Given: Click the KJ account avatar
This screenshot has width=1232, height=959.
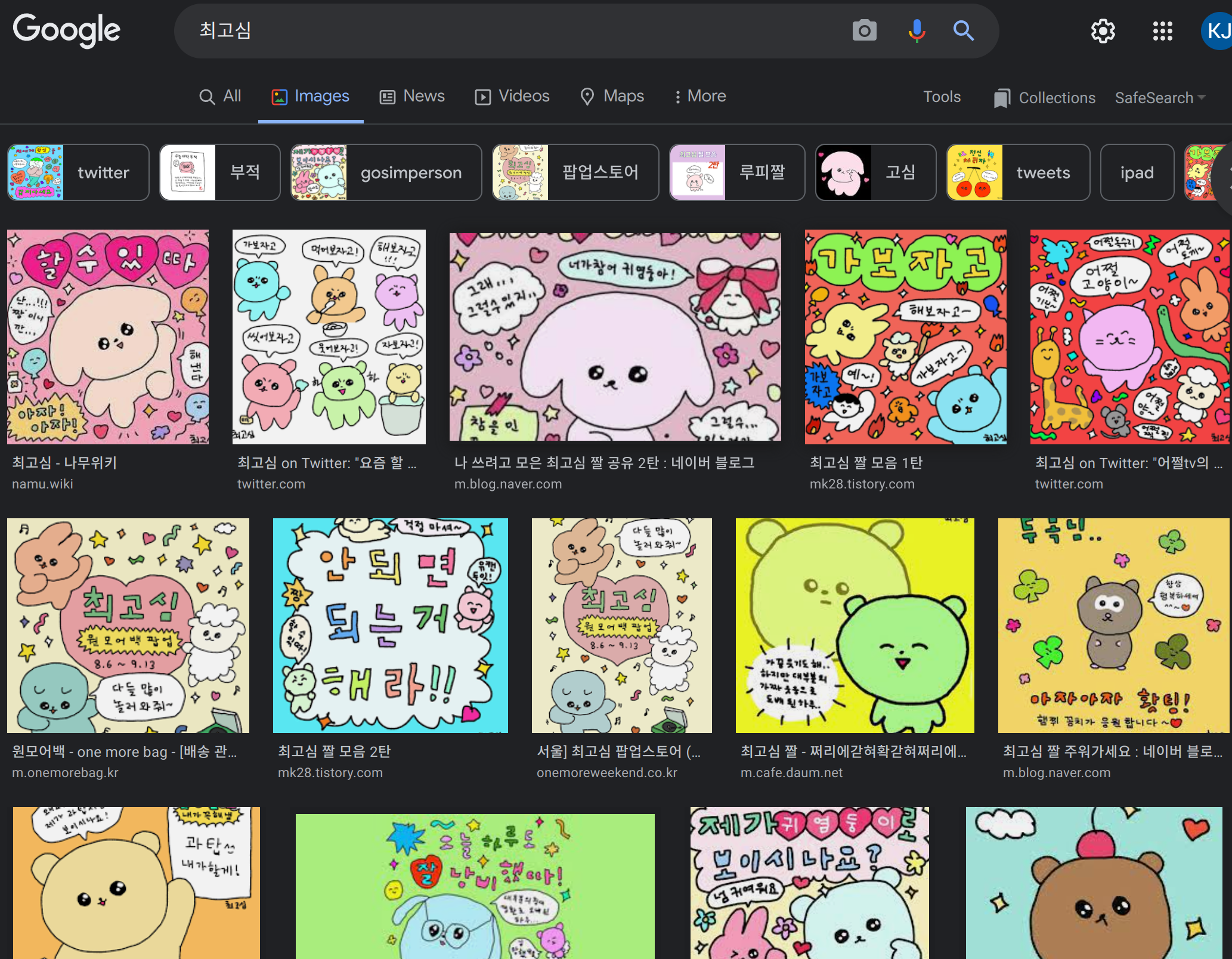Looking at the screenshot, I should 1217,31.
